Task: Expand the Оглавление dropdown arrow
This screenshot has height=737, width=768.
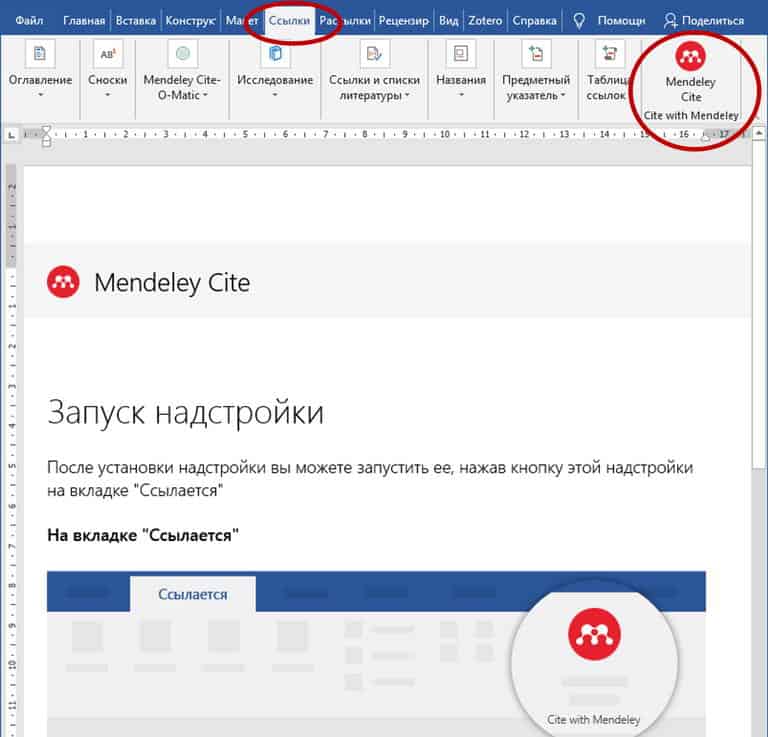Action: (41, 95)
